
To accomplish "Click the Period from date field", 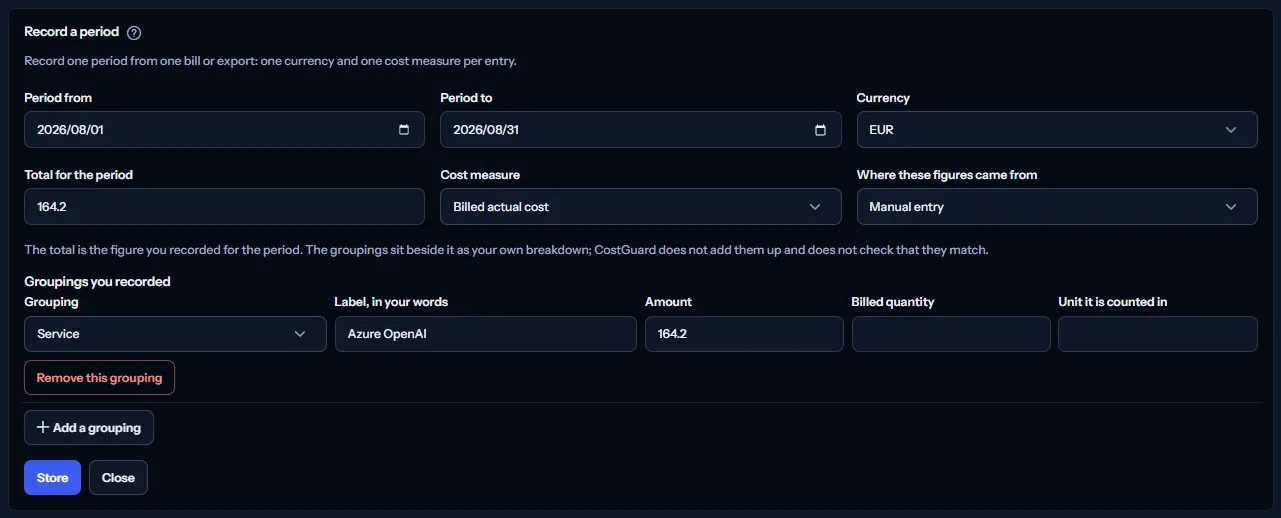I will [x=224, y=130].
